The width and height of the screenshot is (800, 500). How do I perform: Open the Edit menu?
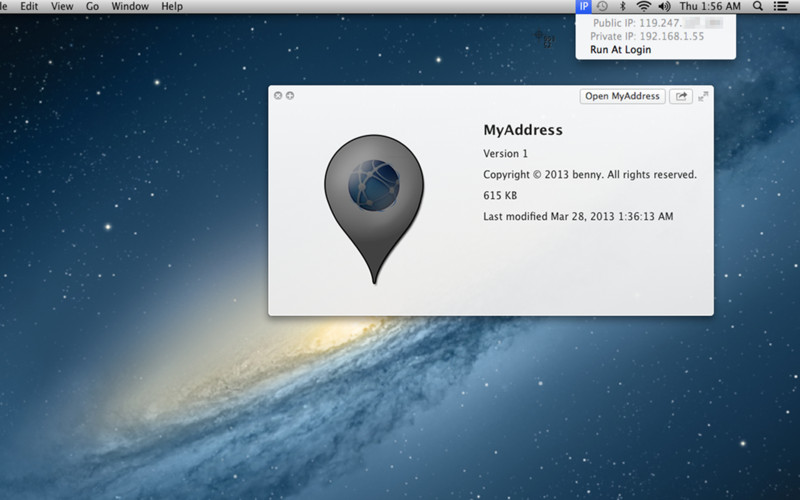tap(29, 7)
